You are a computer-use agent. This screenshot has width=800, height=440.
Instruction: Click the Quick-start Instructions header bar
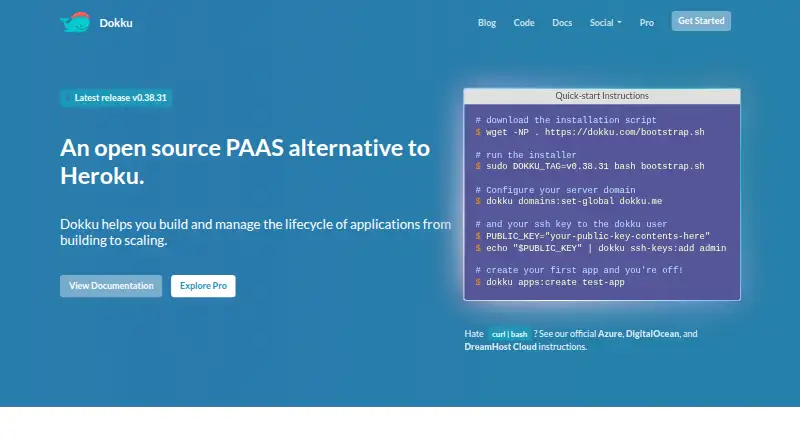(x=602, y=96)
